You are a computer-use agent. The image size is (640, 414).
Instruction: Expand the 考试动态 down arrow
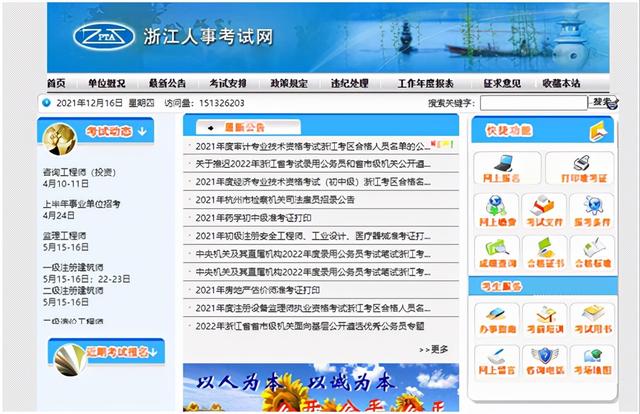tap(142, 131)
